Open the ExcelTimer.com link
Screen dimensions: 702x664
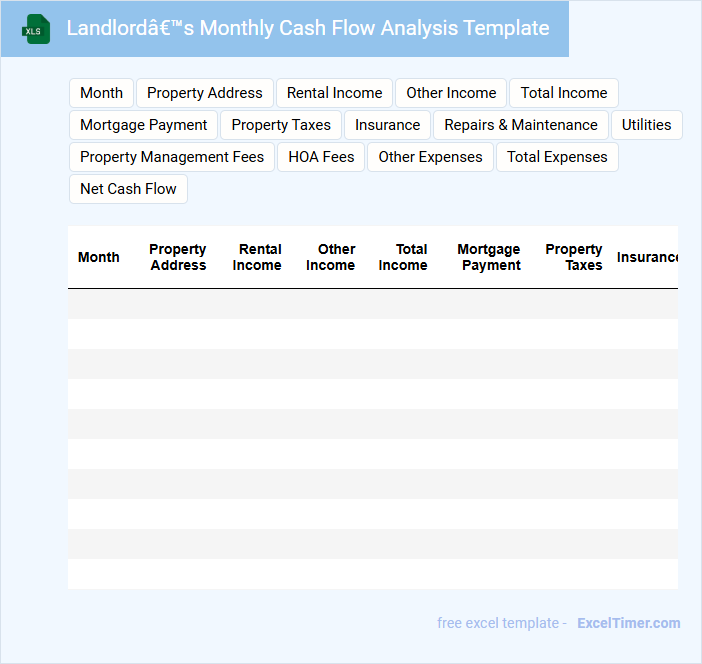tap(628, 623)
